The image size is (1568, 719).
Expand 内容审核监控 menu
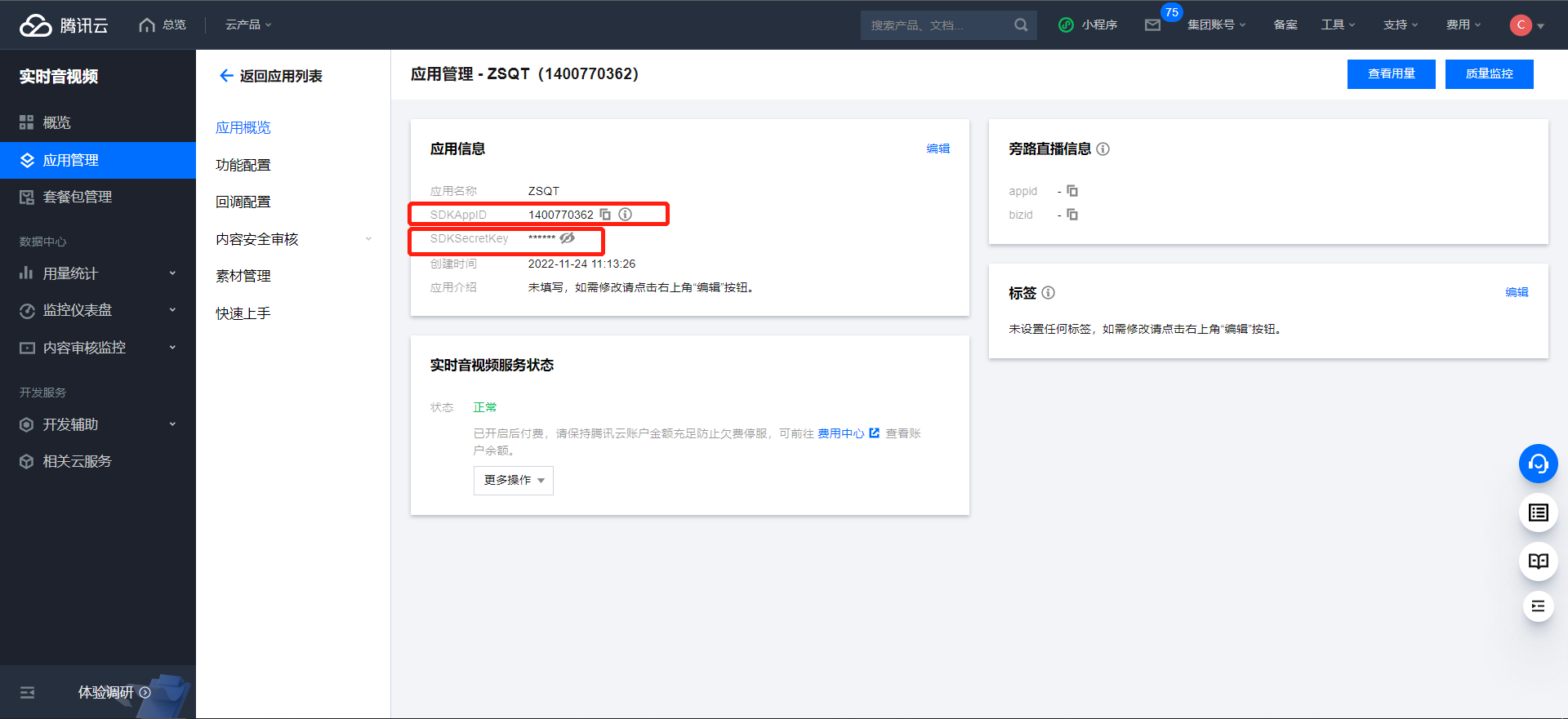[x=98, y=348]
